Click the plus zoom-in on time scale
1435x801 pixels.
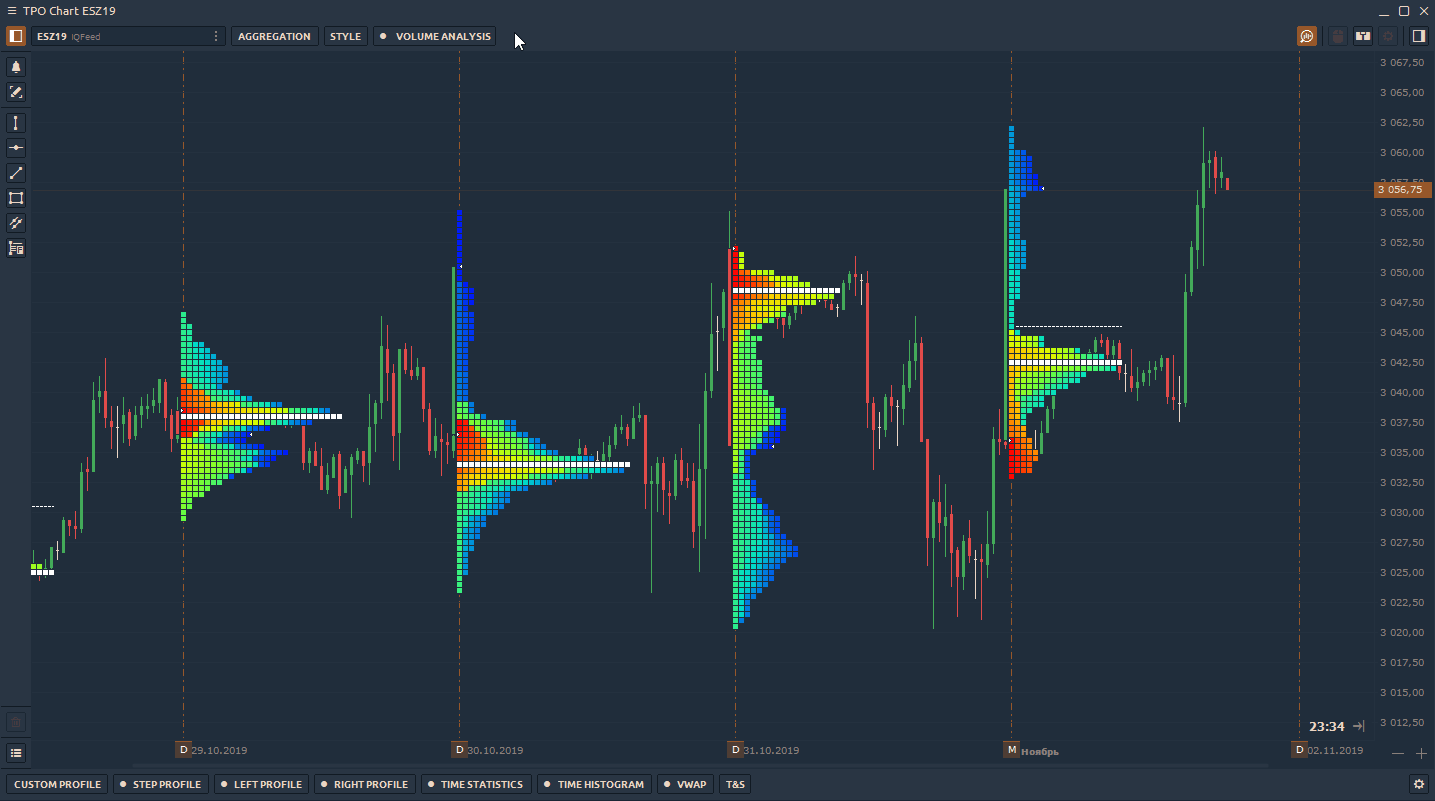1422,753
